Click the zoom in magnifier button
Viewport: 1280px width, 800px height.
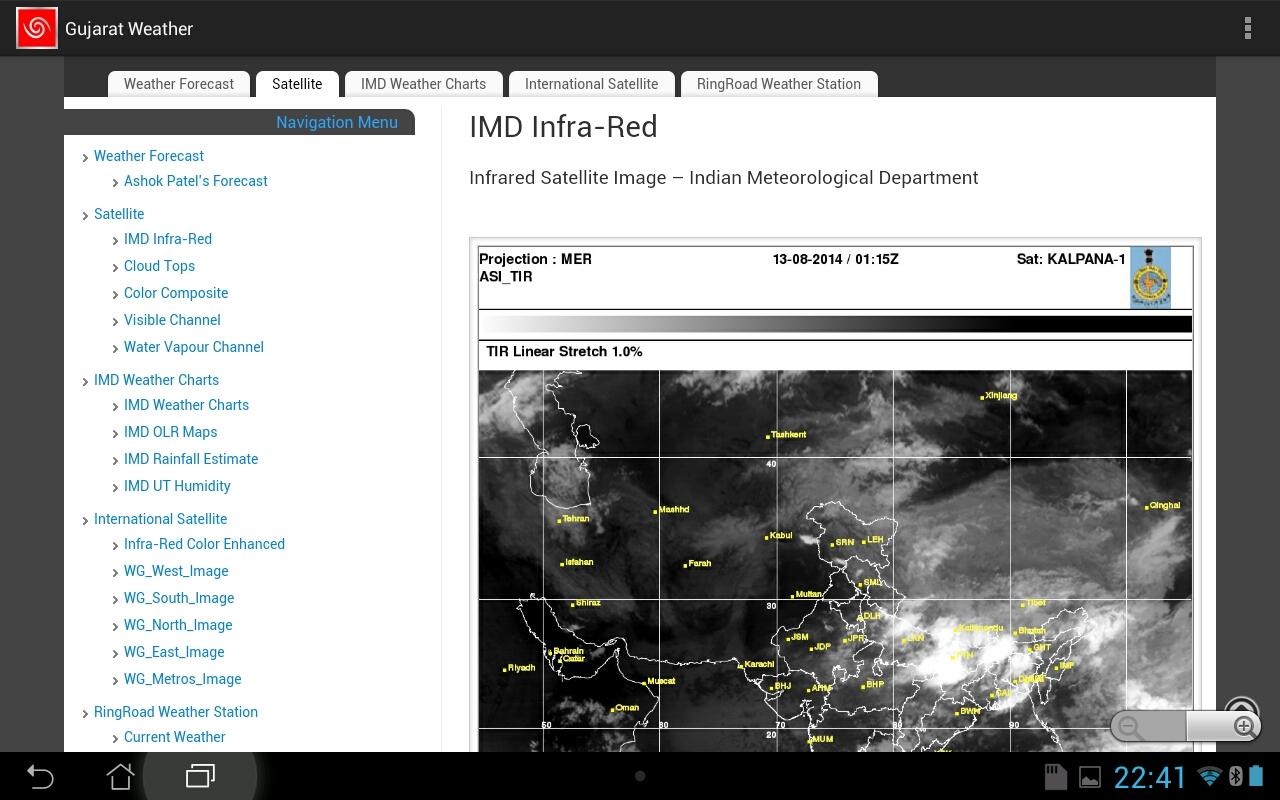tap(1244, 727)
